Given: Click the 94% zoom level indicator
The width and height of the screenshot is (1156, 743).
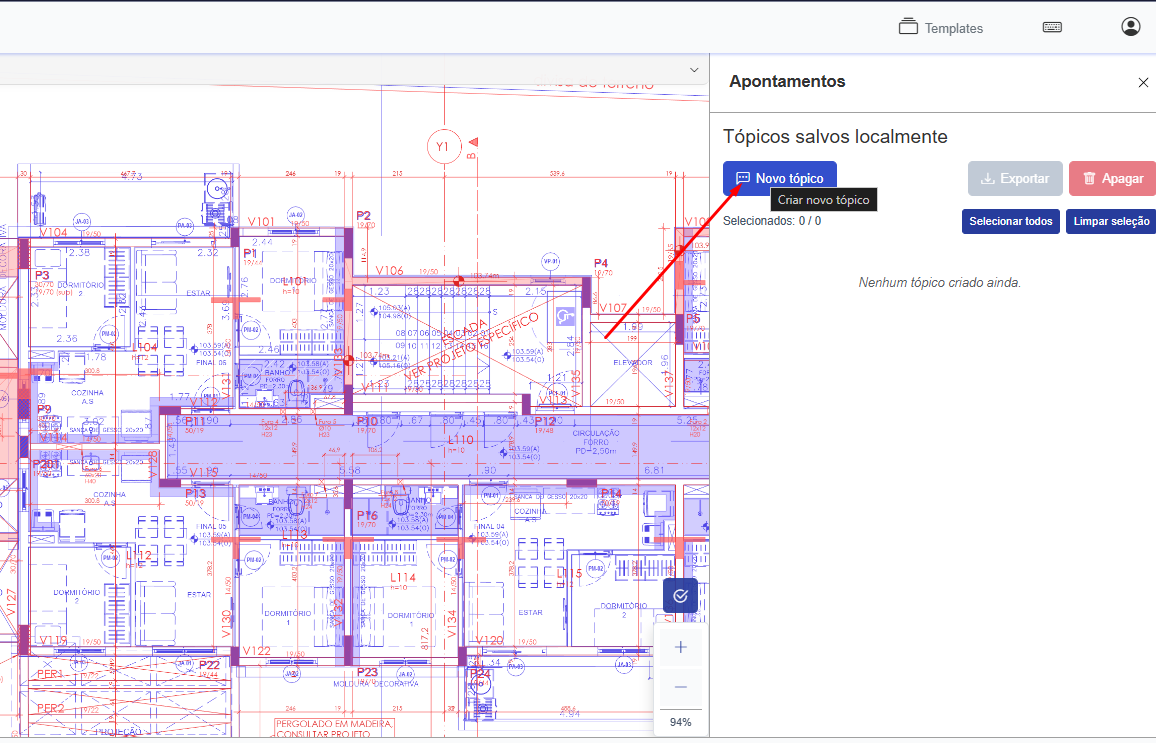Looking at the screenshot, I should (x=681, y=722).
